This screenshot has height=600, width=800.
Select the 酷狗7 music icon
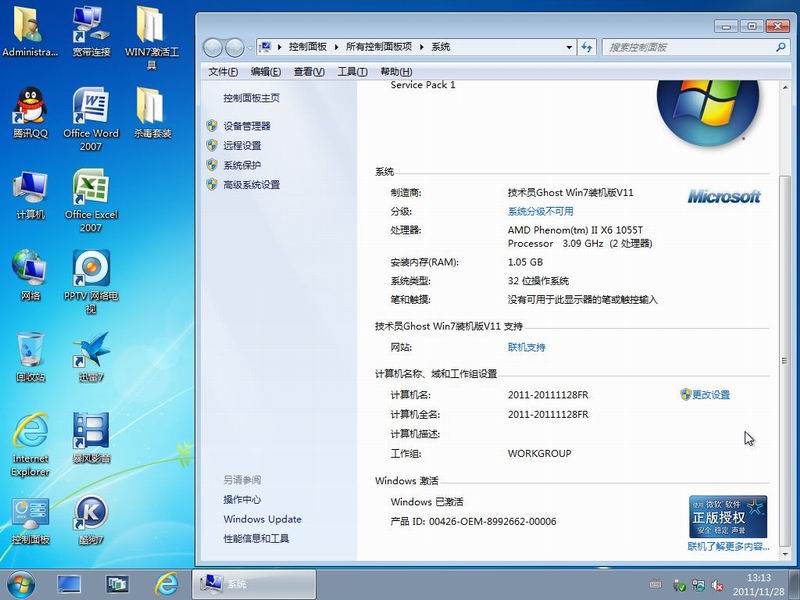(x=91, y=520)
